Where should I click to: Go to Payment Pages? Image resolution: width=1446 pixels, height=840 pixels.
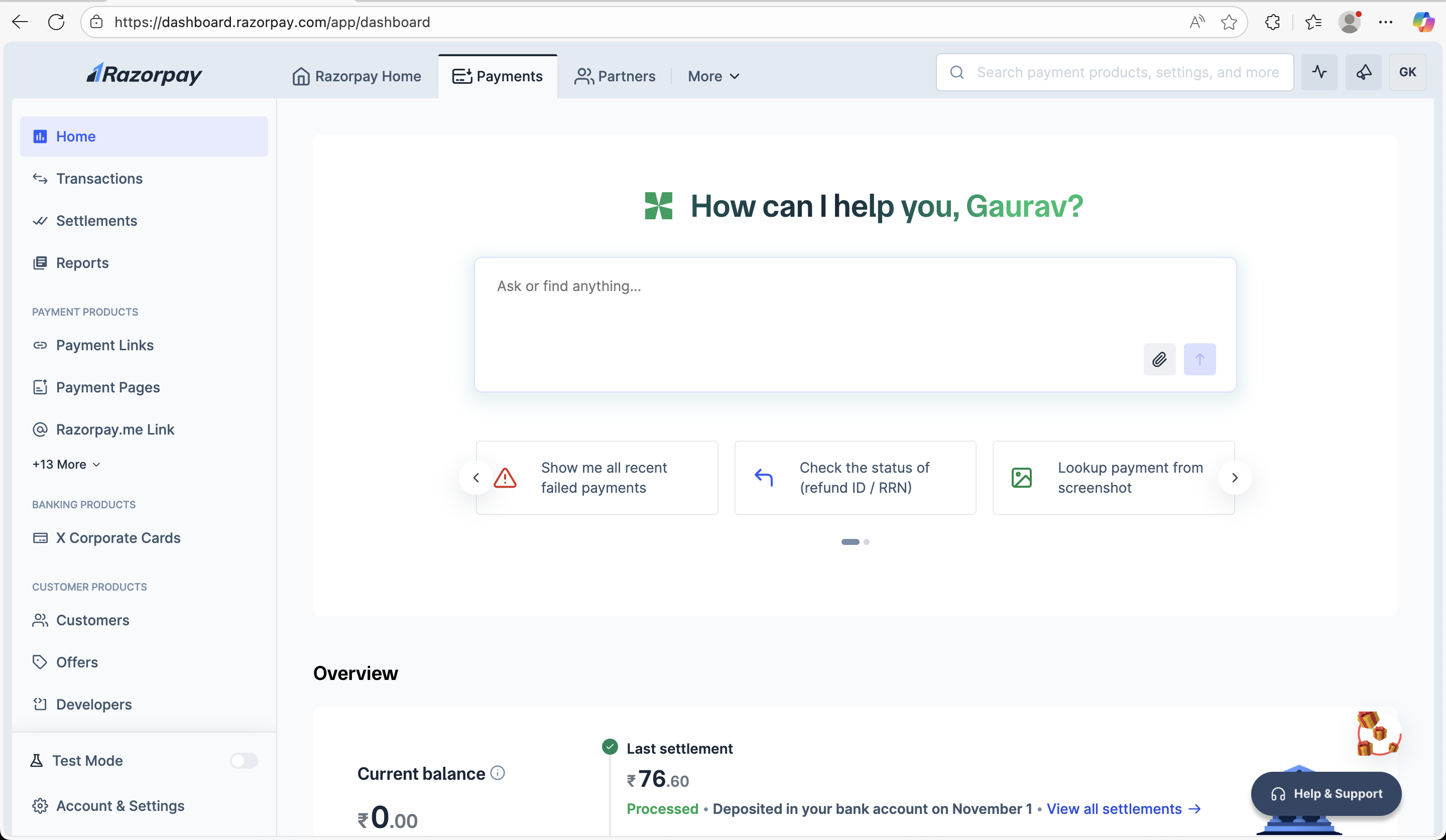[x=108, y=387]
